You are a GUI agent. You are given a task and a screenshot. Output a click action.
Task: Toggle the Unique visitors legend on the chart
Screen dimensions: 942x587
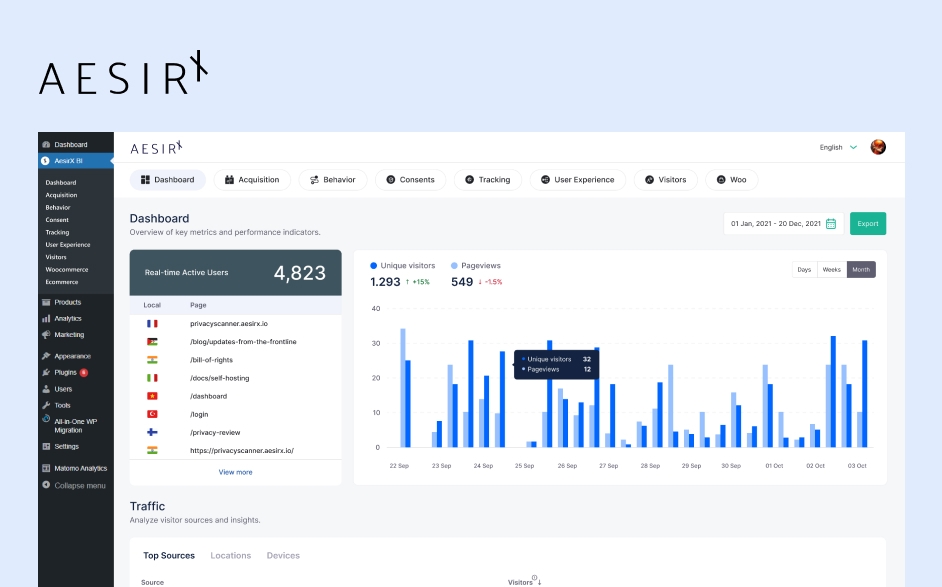402,265
